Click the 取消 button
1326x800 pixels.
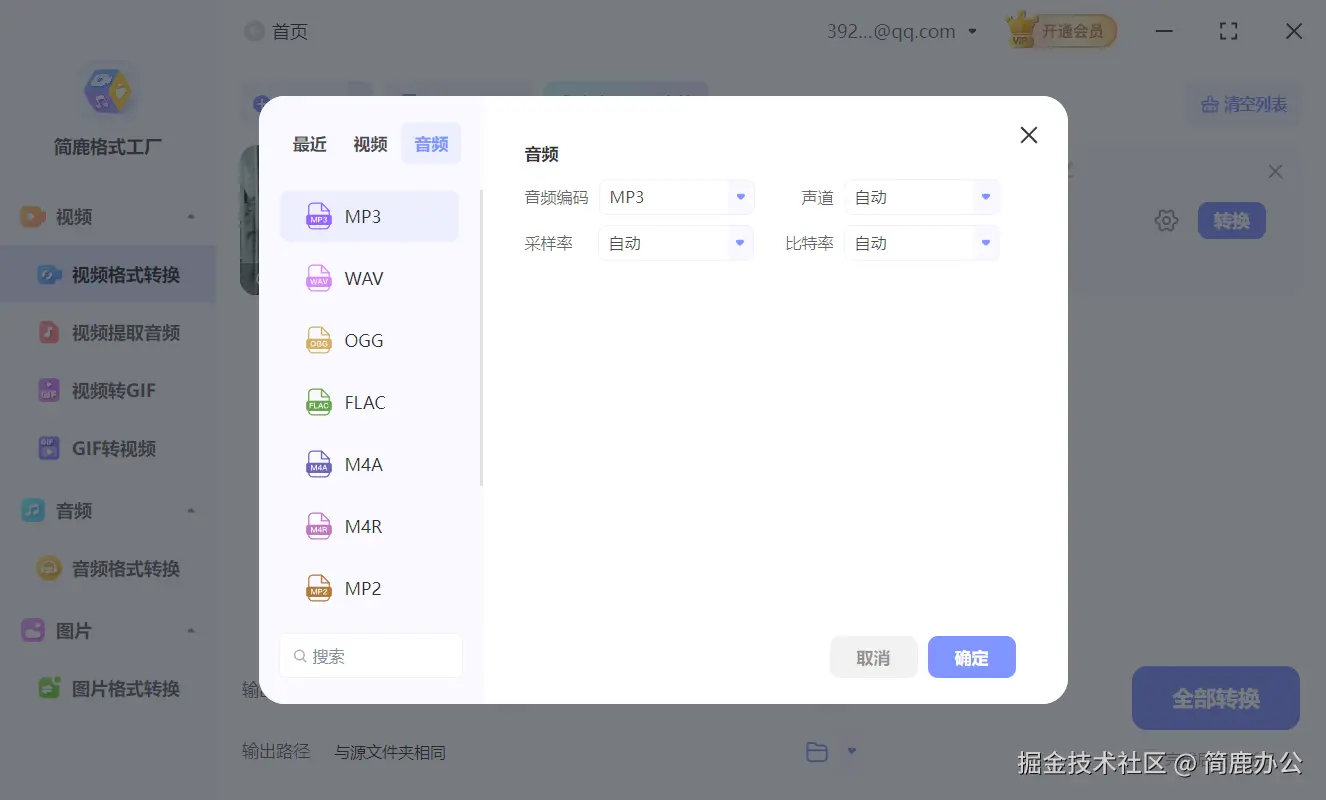[873, 657]
